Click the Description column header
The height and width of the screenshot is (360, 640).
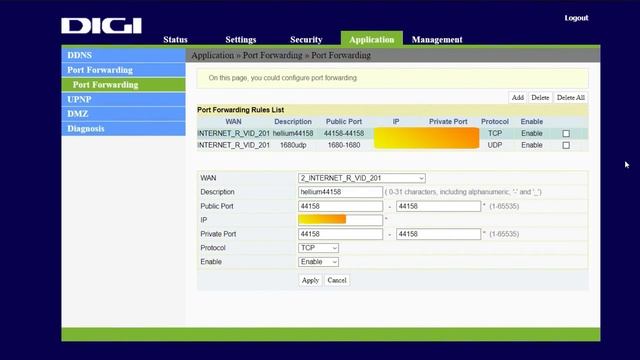pos(293,122)
